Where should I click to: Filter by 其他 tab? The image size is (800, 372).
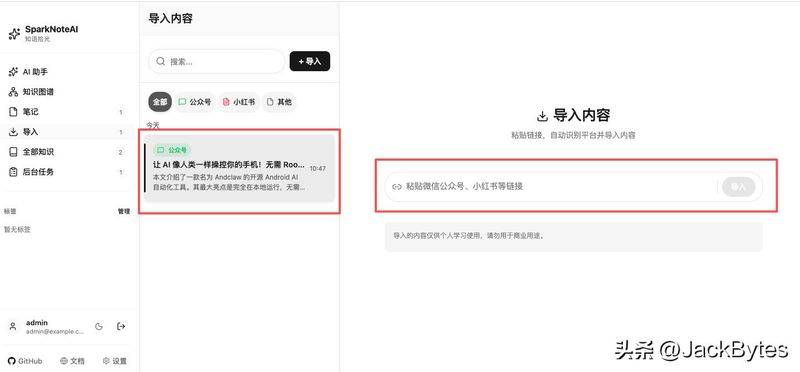point(280,102)
